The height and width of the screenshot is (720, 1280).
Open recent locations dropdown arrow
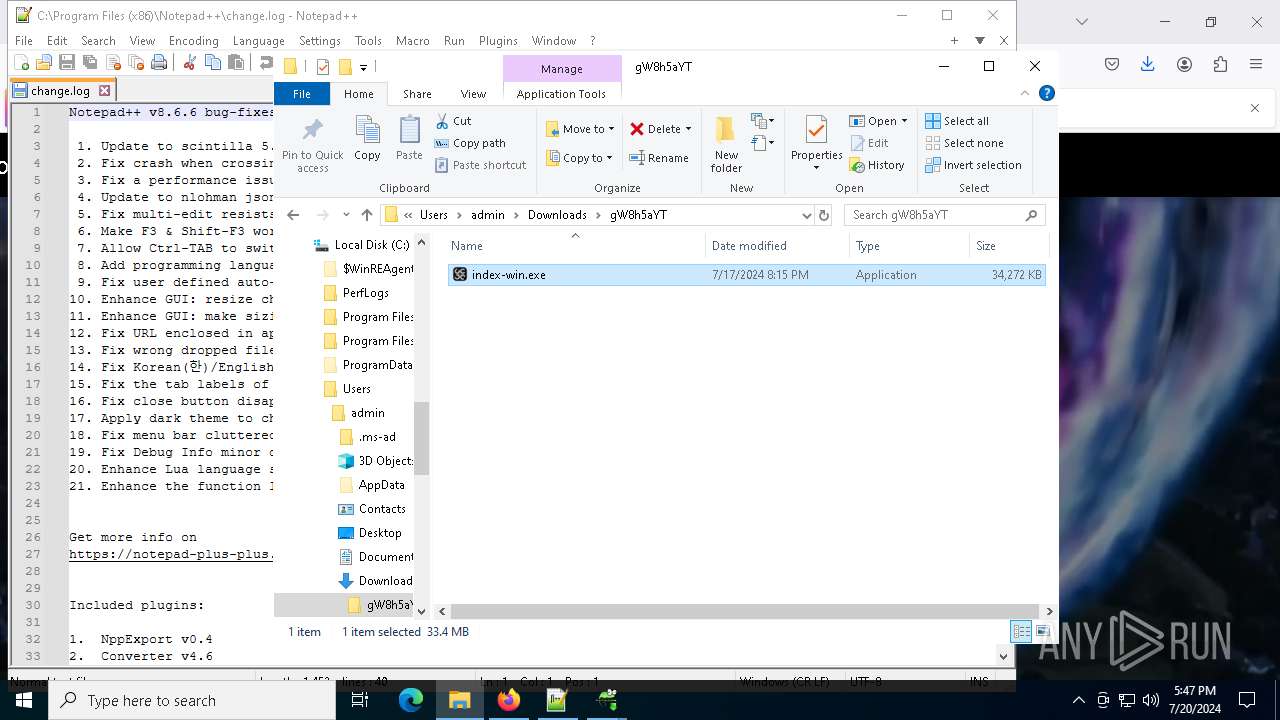345,215
